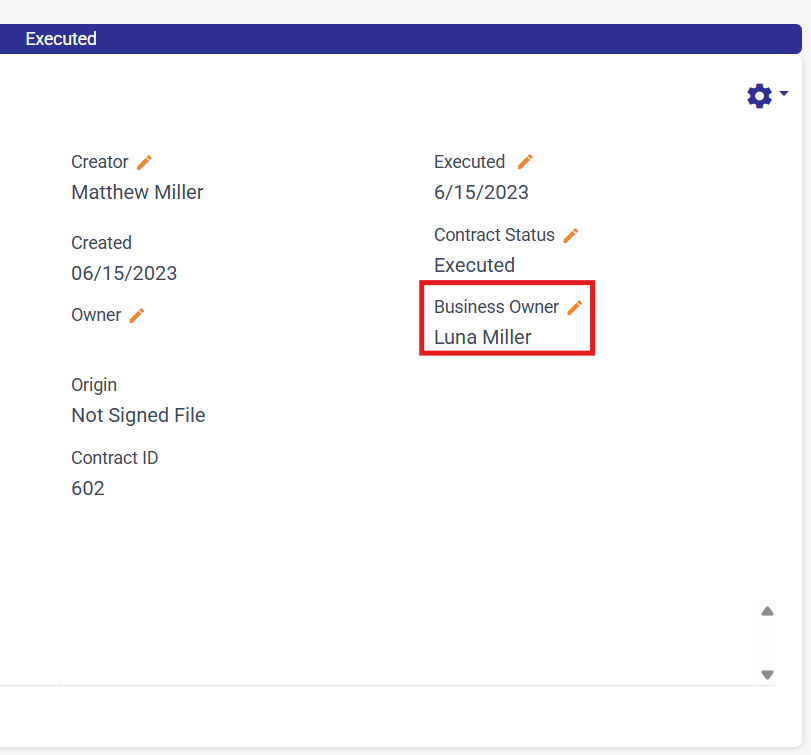The image size is (811, 755).
Task: Click the blue Executed status banner
Action: click(400, 39)
